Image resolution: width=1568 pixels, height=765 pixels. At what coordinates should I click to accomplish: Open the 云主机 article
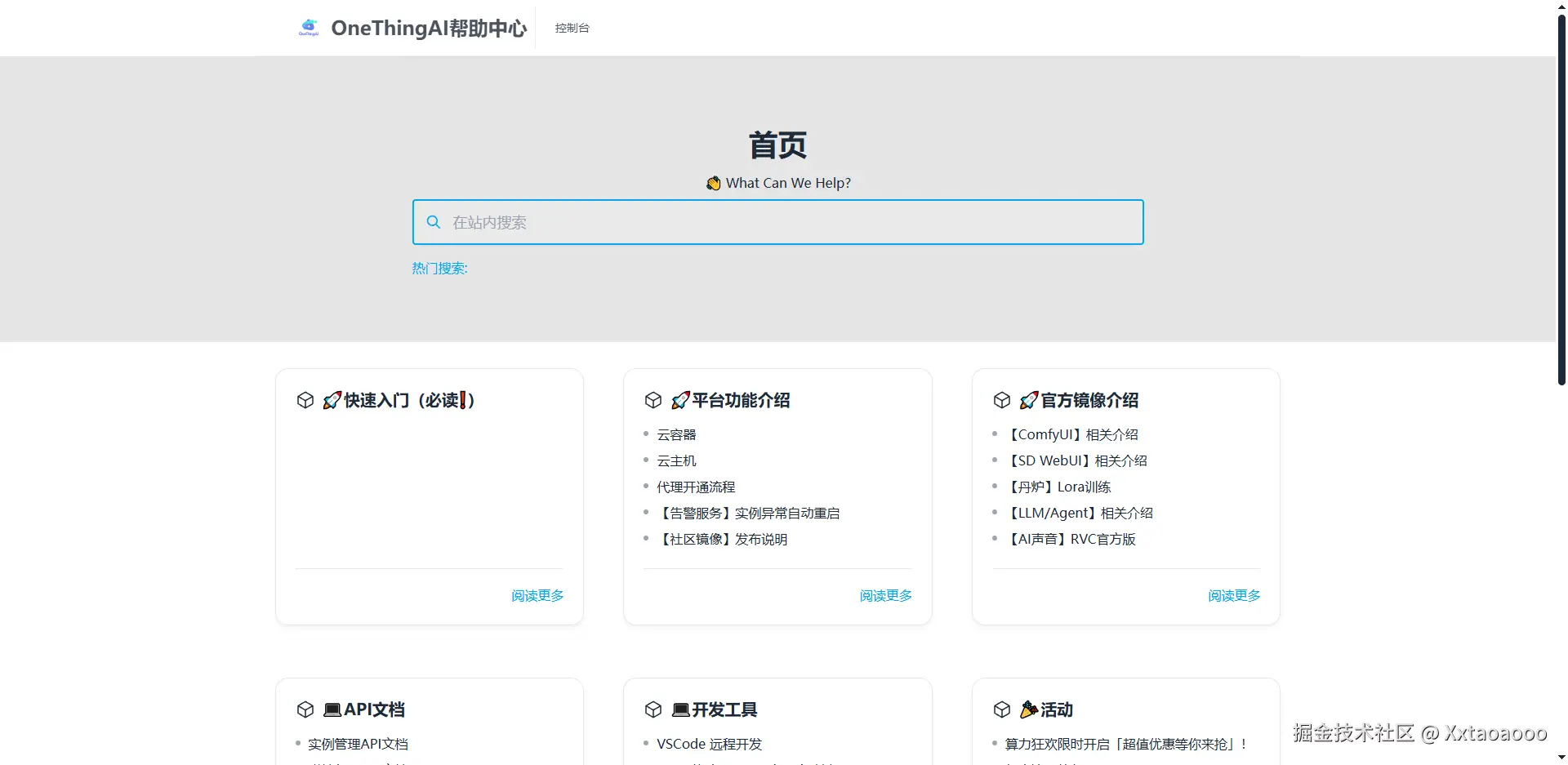click(676, 461)
